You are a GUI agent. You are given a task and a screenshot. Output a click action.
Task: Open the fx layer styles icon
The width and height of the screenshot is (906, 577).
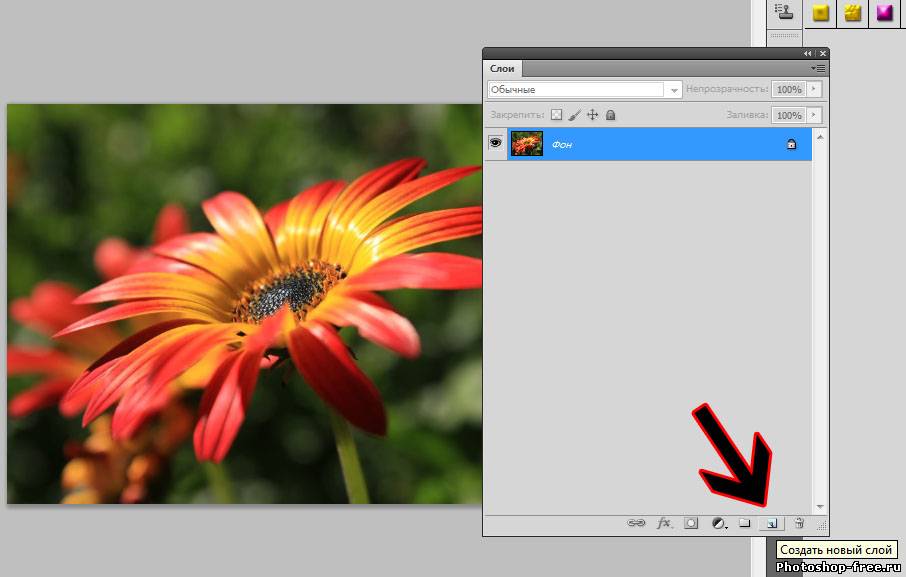pos(664,523)
